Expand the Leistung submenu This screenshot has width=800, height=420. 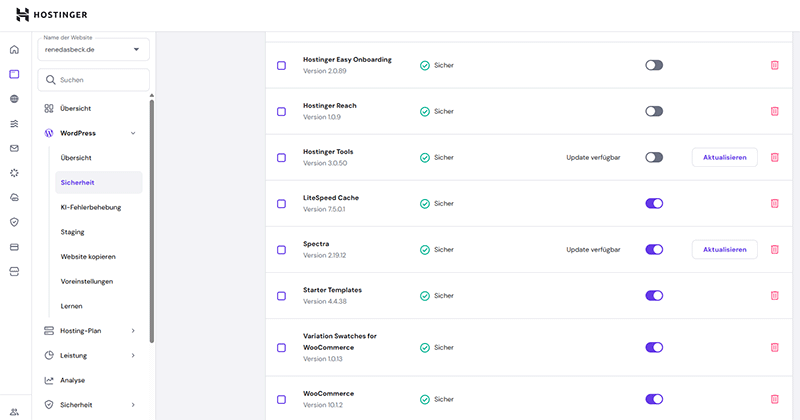click(x=133, y=355)
